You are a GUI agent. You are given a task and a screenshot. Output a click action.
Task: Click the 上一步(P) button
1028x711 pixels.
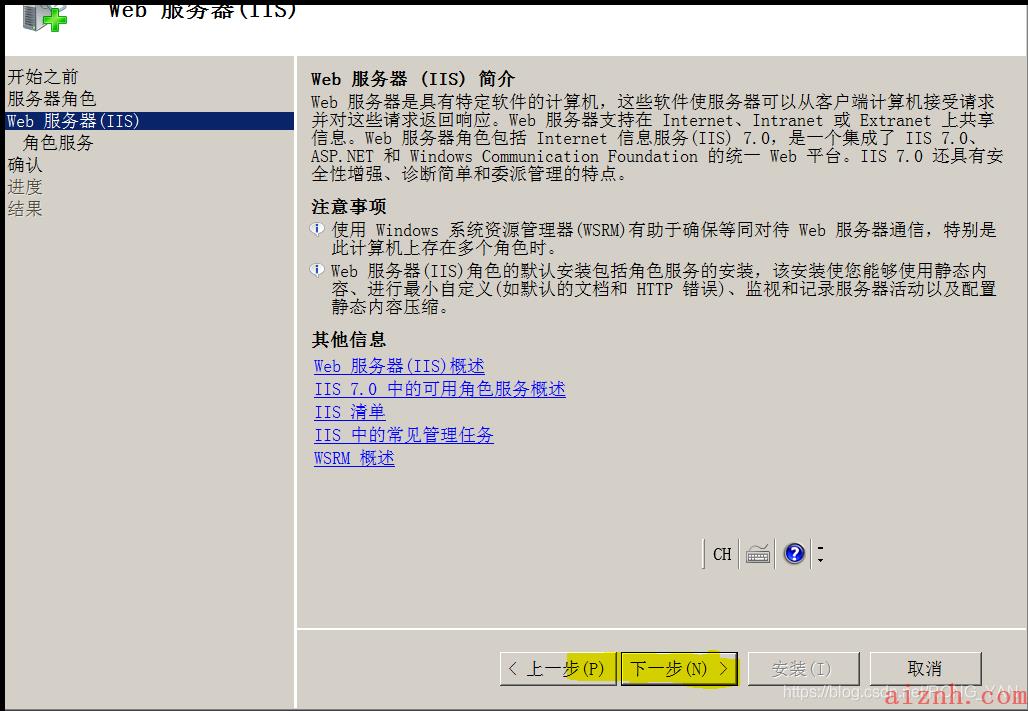tap(557, 668)
